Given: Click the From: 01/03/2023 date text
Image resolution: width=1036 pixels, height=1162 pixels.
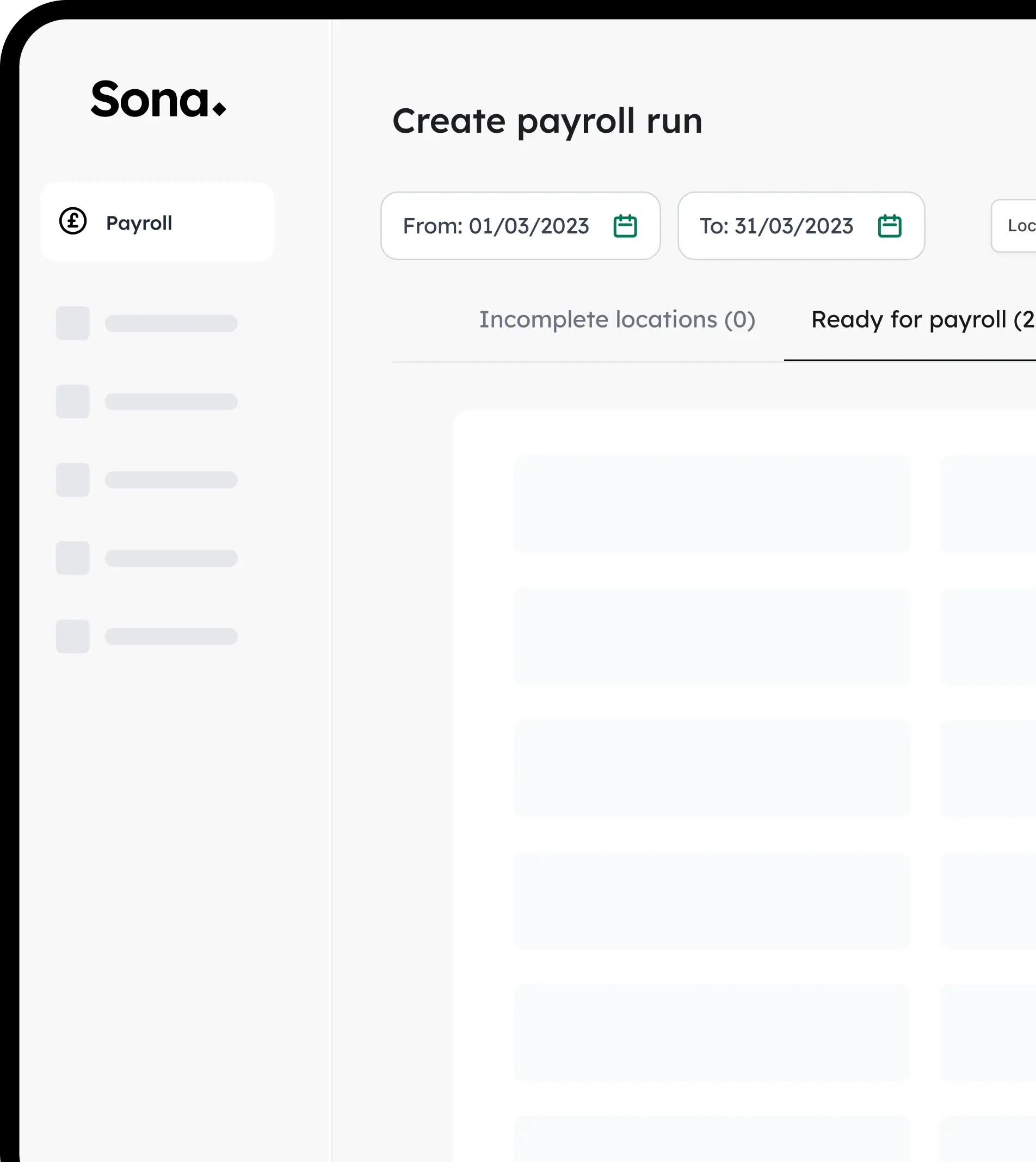Looking at the screenshot, I should [495, 226].
